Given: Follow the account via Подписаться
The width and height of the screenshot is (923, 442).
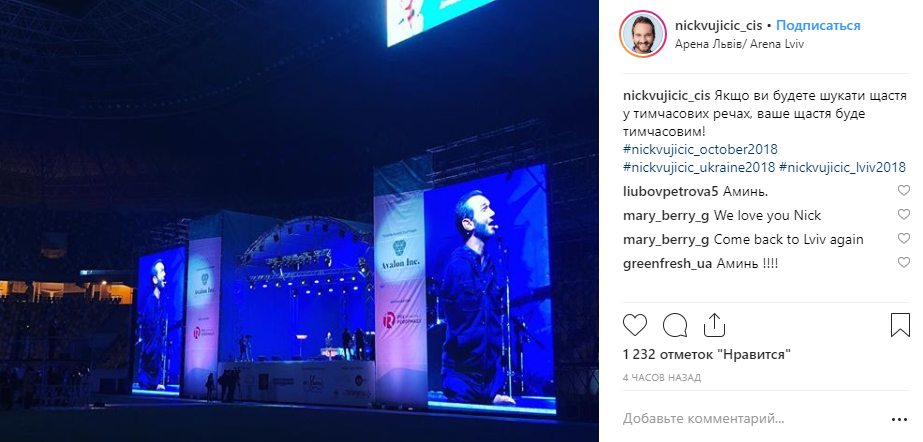Looking at the screenshot, I should coord(818,26).
